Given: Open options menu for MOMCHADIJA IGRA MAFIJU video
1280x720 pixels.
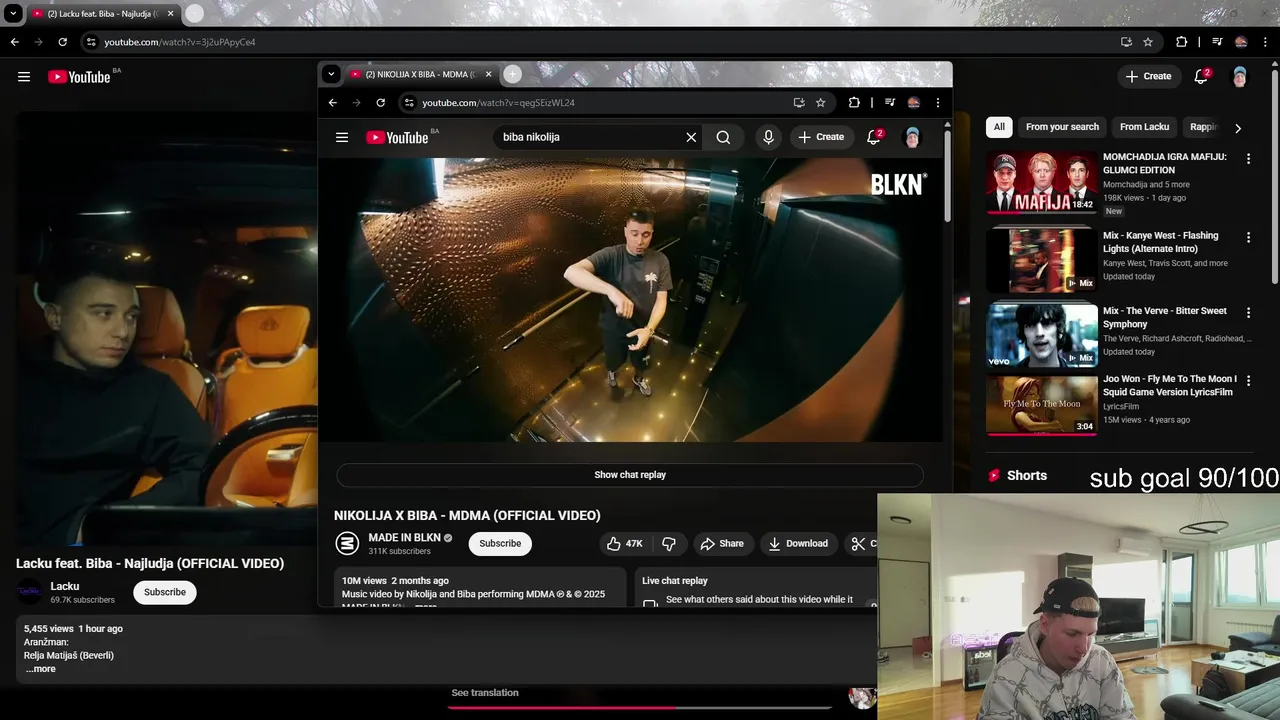Looking at the screenshot, I should click(1248, 158).
